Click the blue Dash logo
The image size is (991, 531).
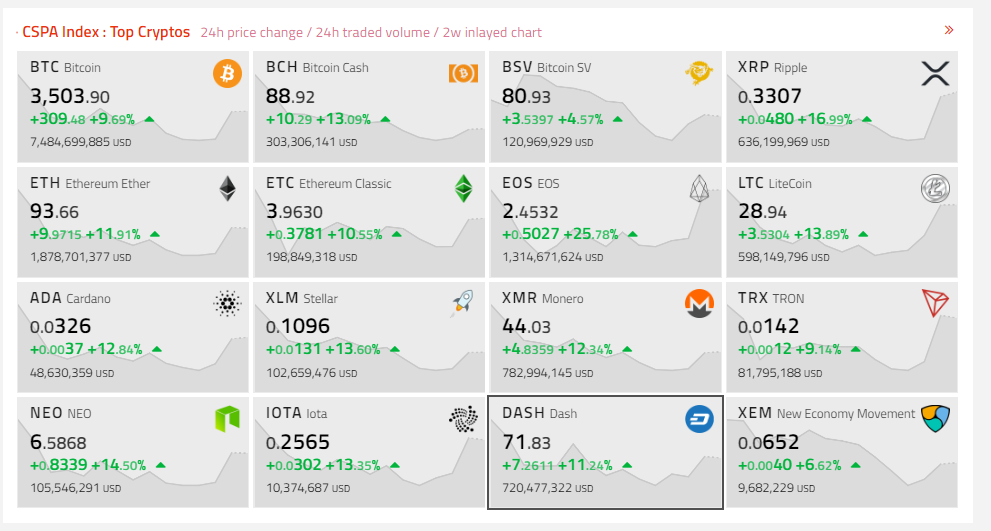(699, 418)
